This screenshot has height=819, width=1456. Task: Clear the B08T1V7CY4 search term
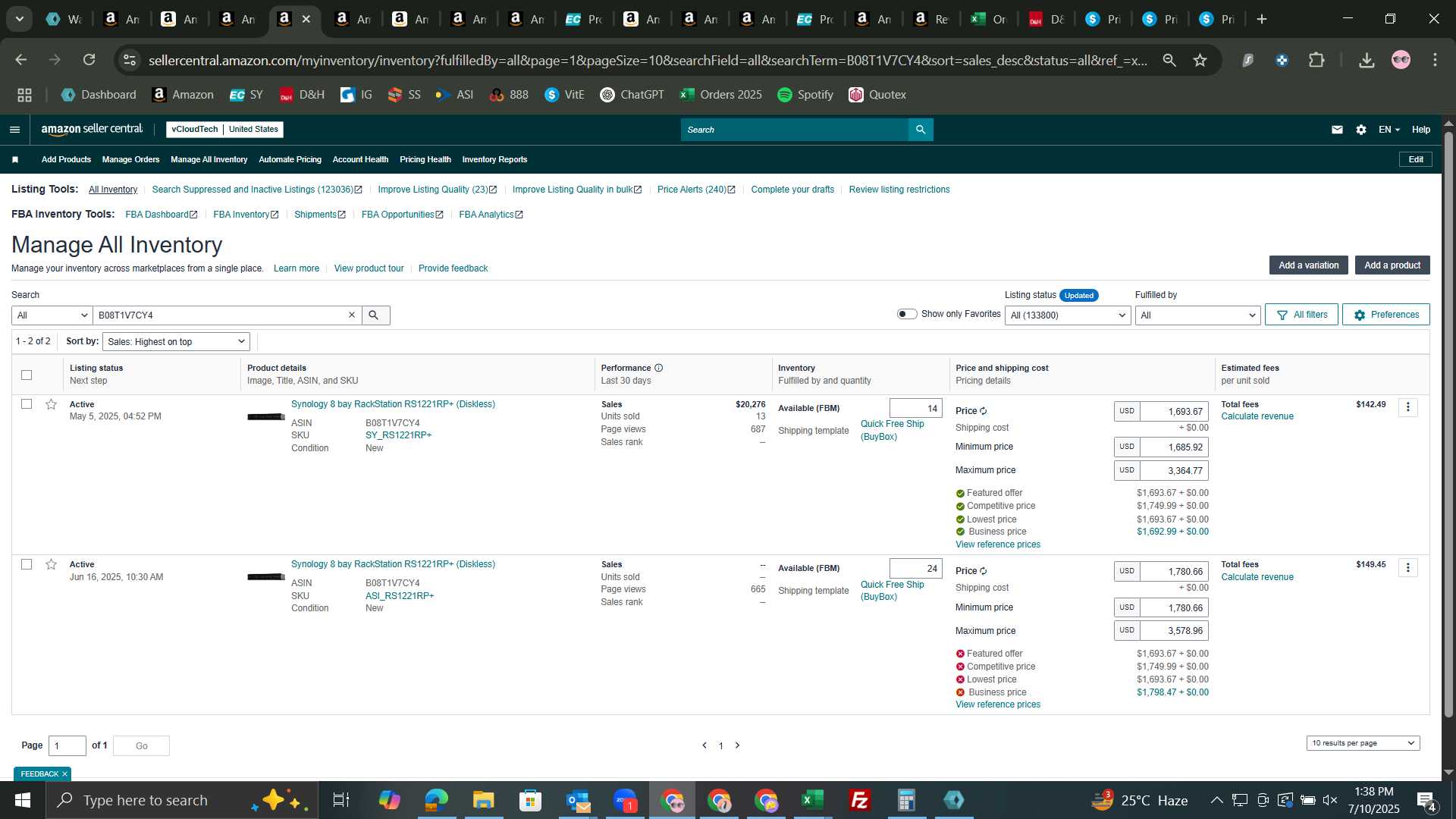click(x=352, y=315)
